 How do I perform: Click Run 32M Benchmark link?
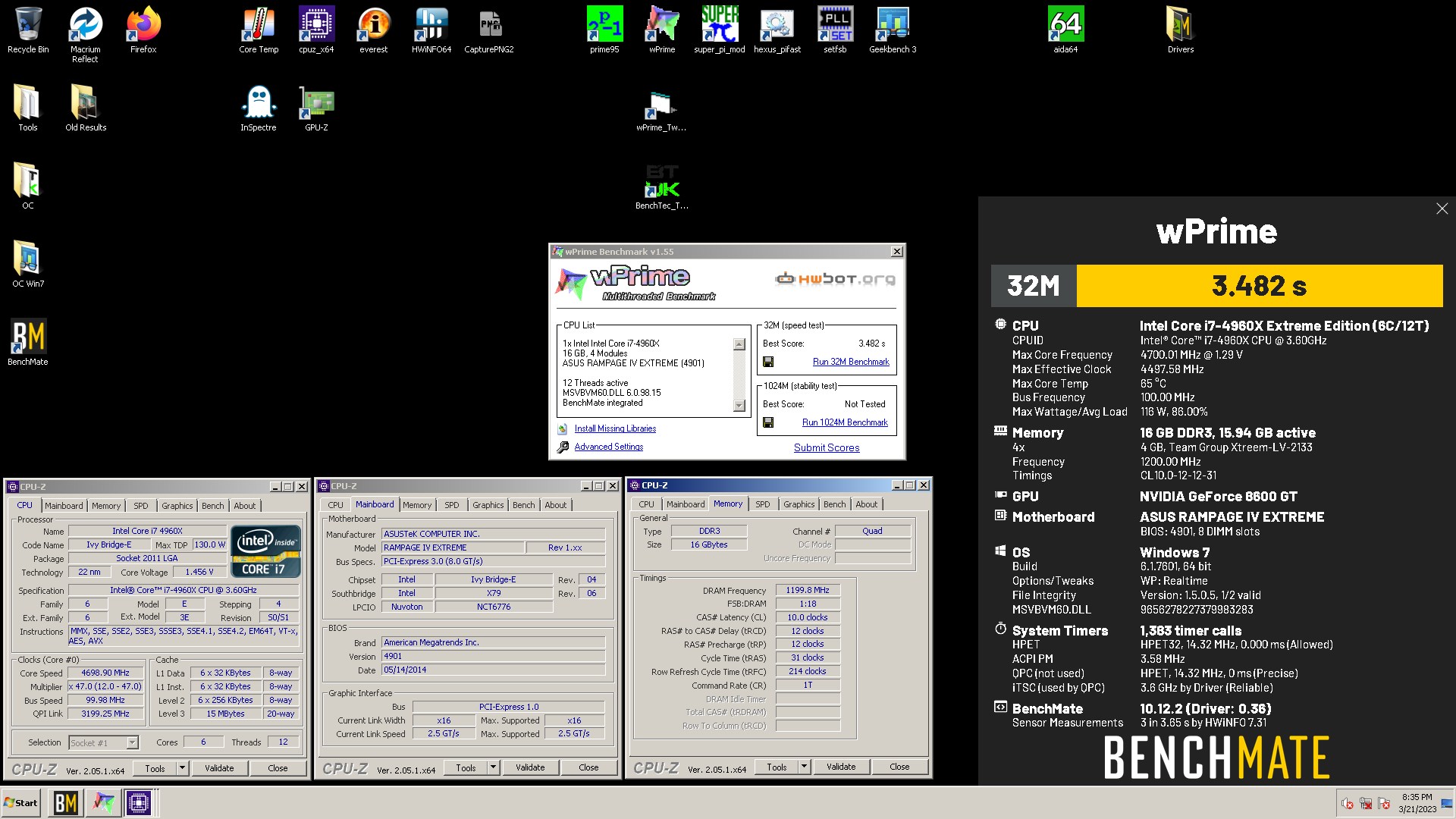pyautogui.click(x=851, y=362)
